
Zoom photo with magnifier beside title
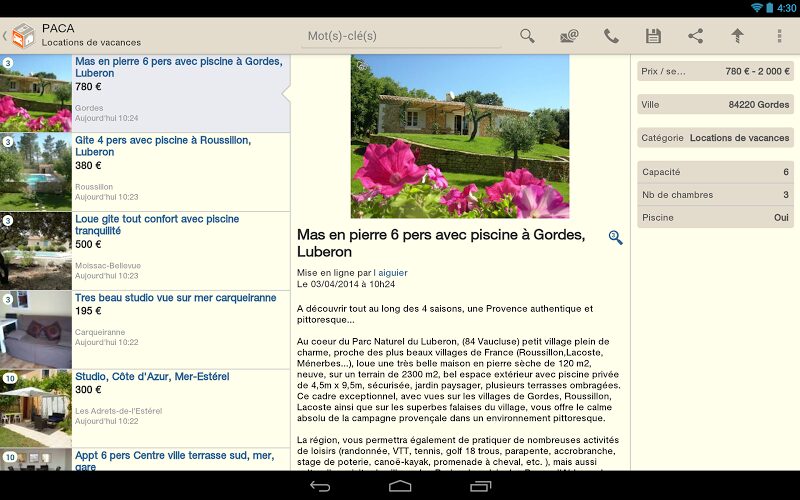click(615, 237)
